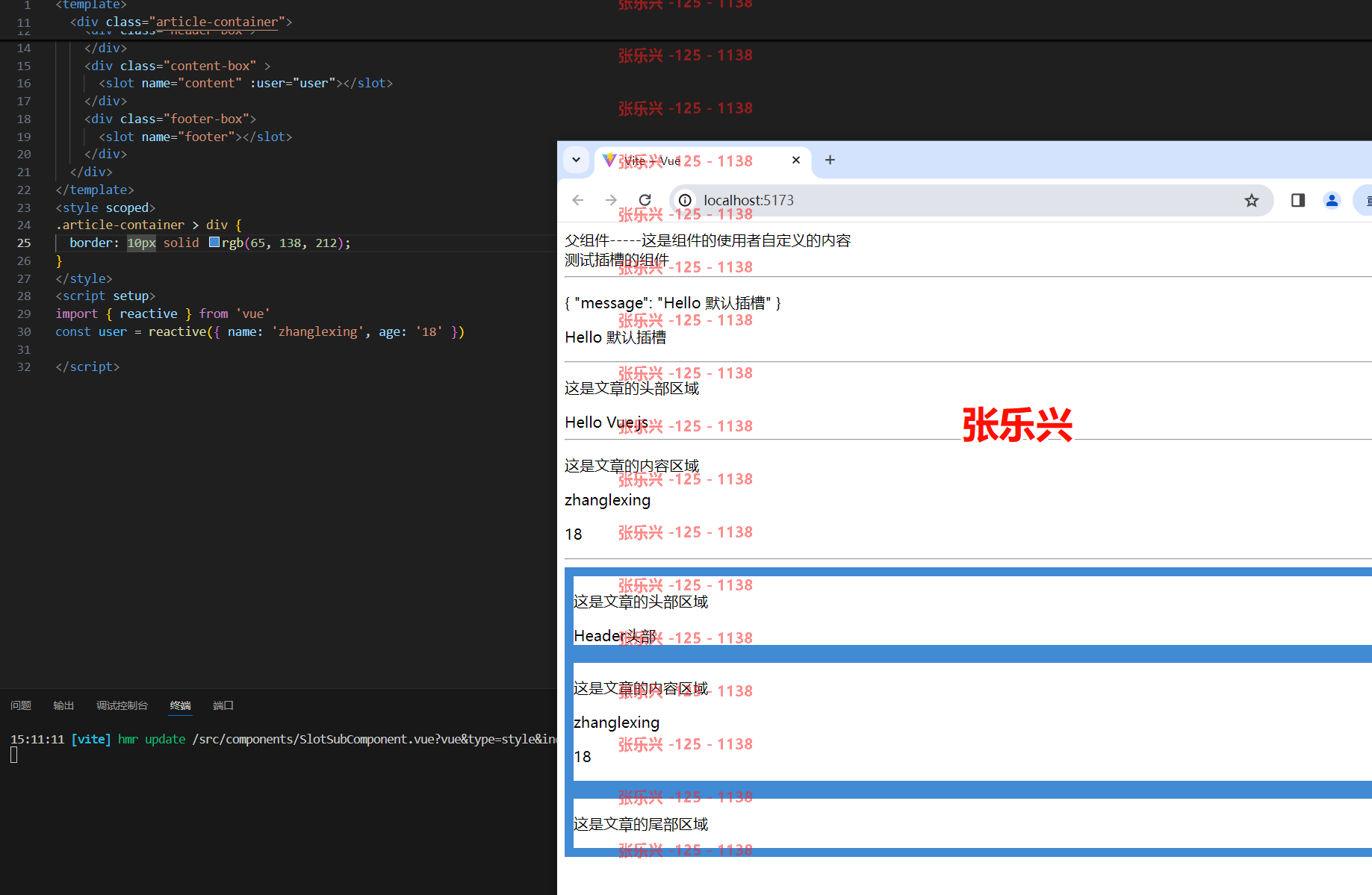Select the 终端 panel tab
Screen dimensions: 1372x895
pos(180,705)
